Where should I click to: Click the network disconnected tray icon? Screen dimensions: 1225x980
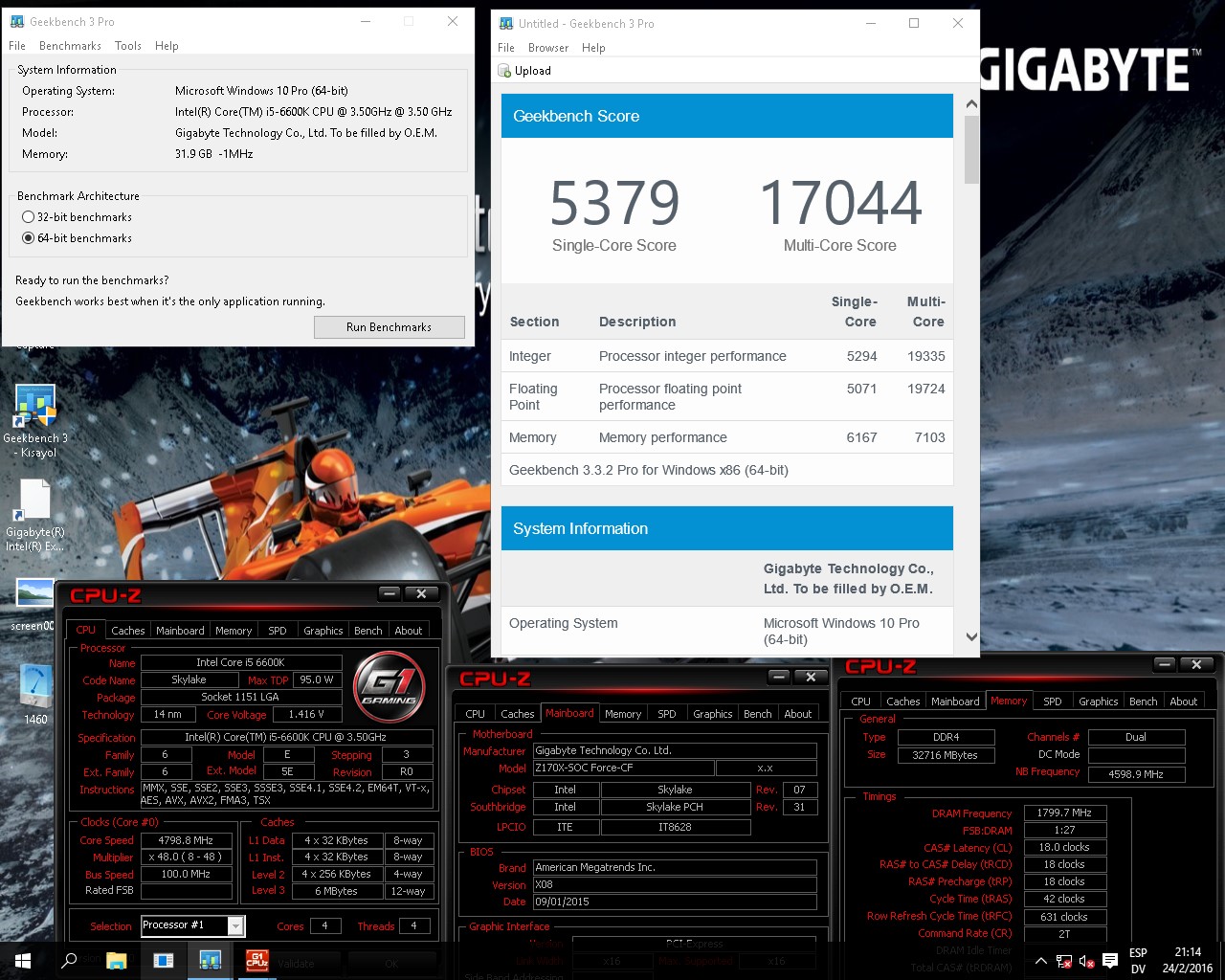pos(1064,961)
